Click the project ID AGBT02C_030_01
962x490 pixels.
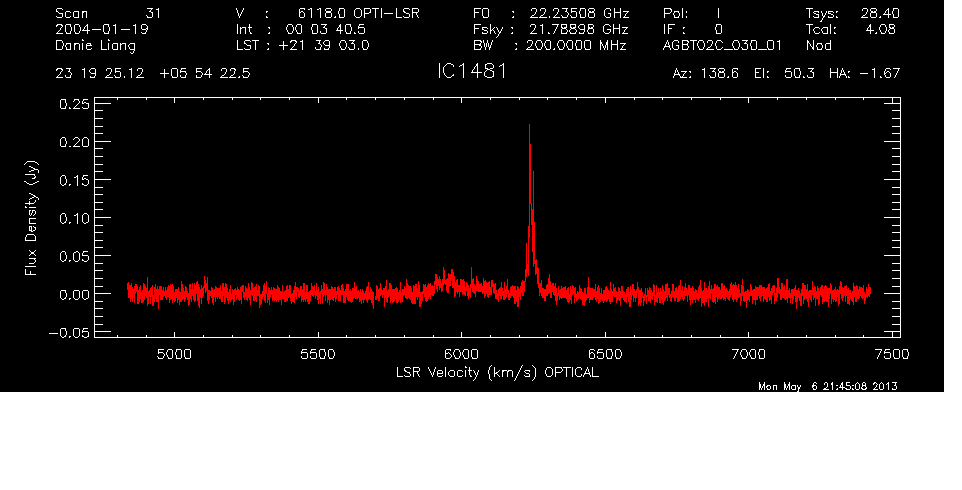[722, 46]
